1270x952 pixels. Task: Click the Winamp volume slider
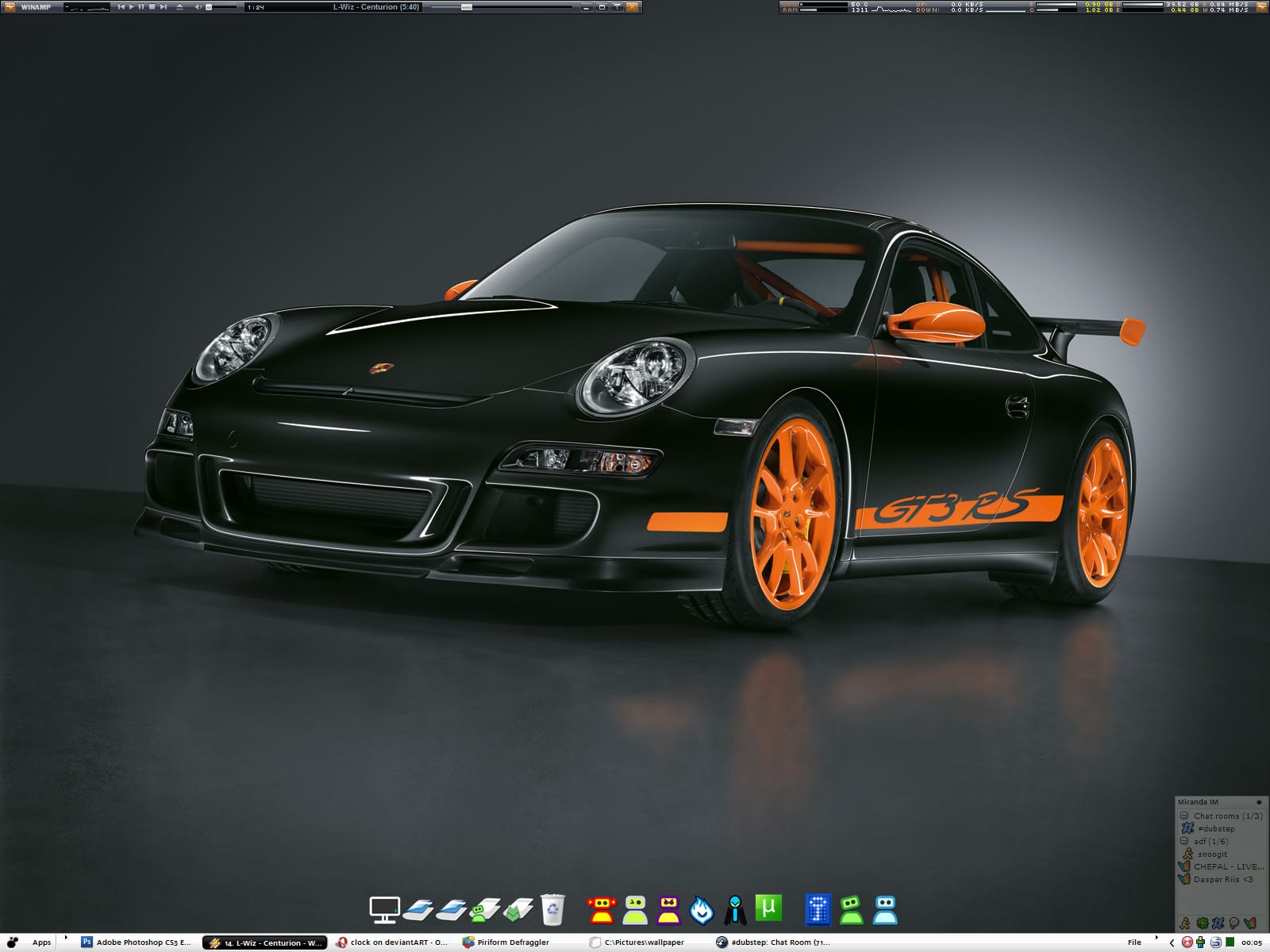click(x=221, y=7)
